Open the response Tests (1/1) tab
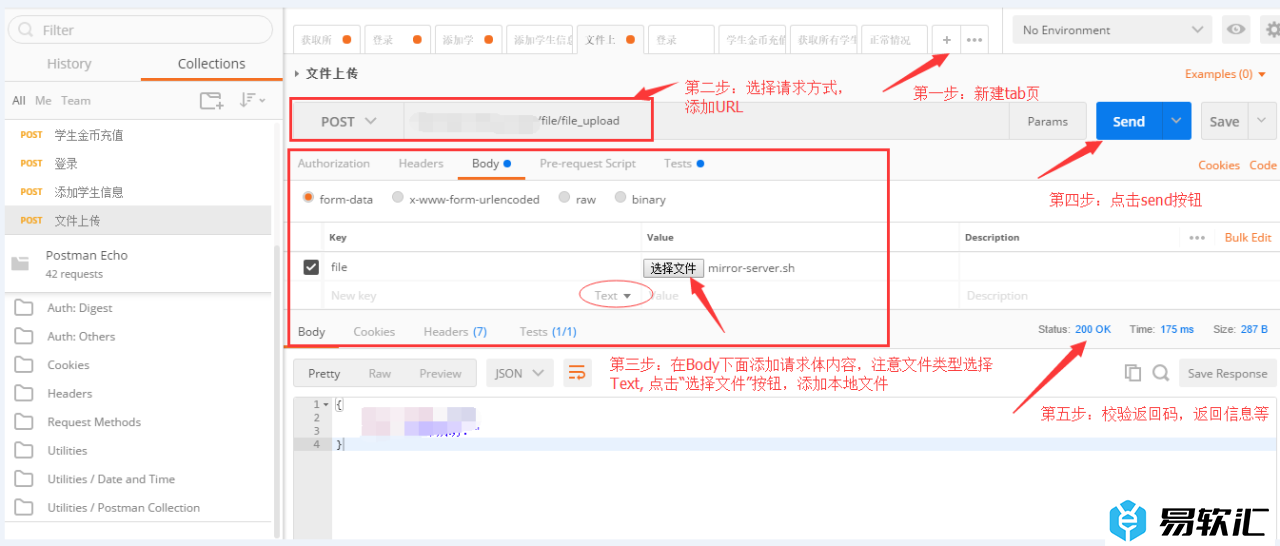This screenshot has width=1280, height=546. pyautogui.click(x=548, y=331)
